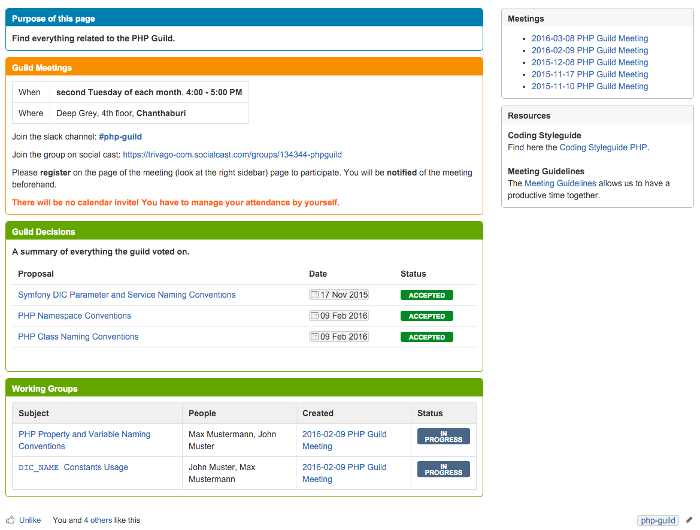
Task: Click the Meetings sidebar heading
Action: 526,19
